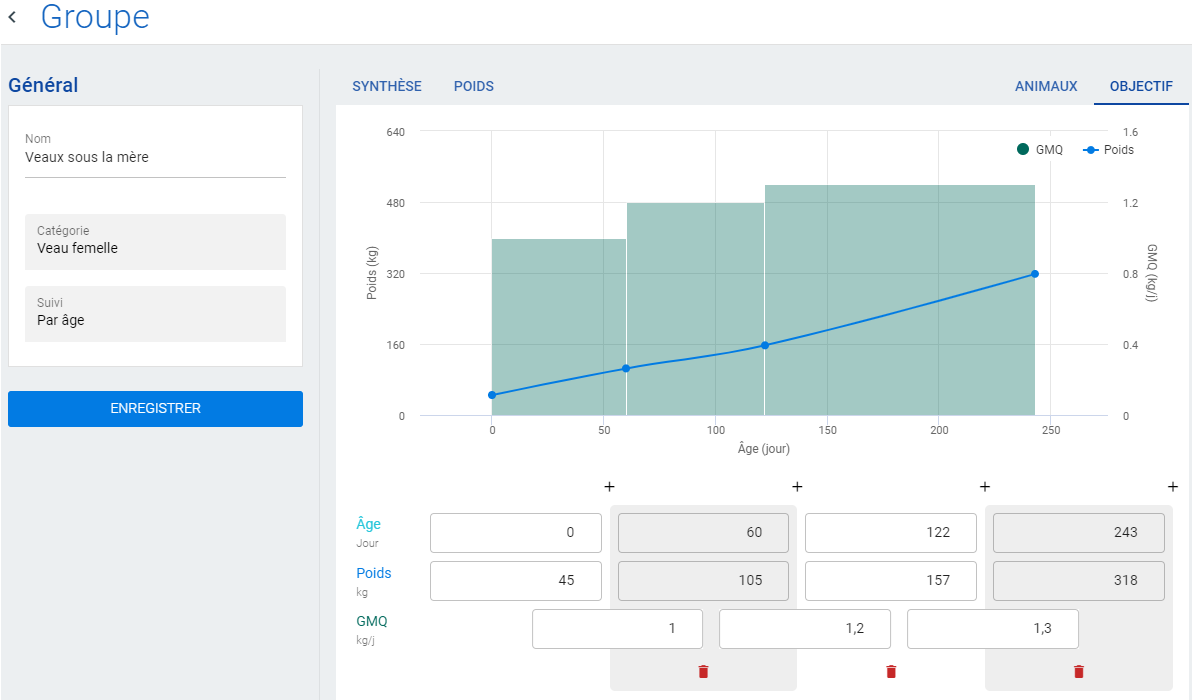Click the chart data point at age 243
Image resolution: width=1192 pixels, height=700 pixels.
click(1035, 274)
